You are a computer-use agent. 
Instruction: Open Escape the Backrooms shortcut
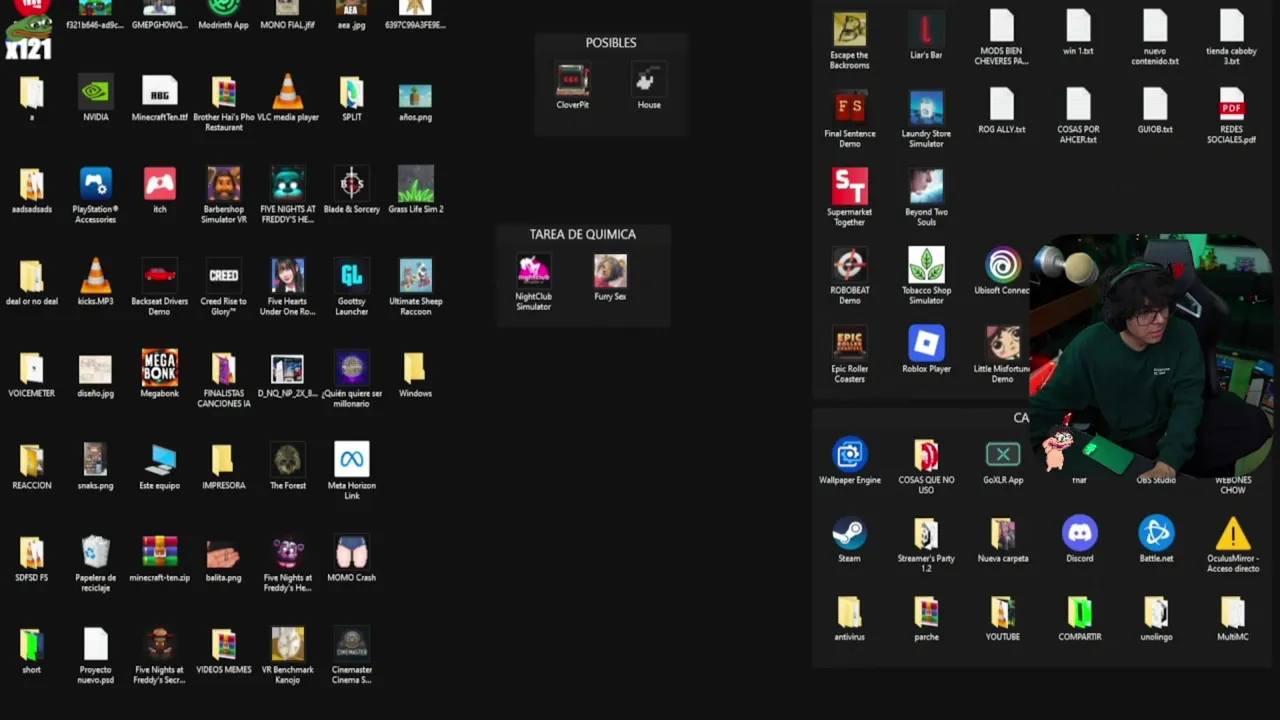point(849,30)
